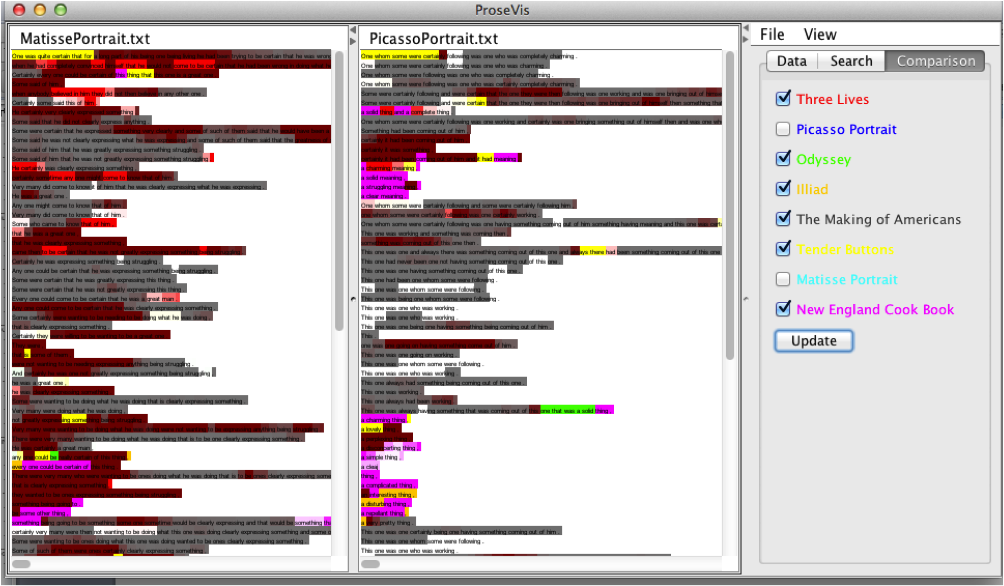Enable the Picasso Portrait checkbox
1004x586 pixels.
point(782,129)
